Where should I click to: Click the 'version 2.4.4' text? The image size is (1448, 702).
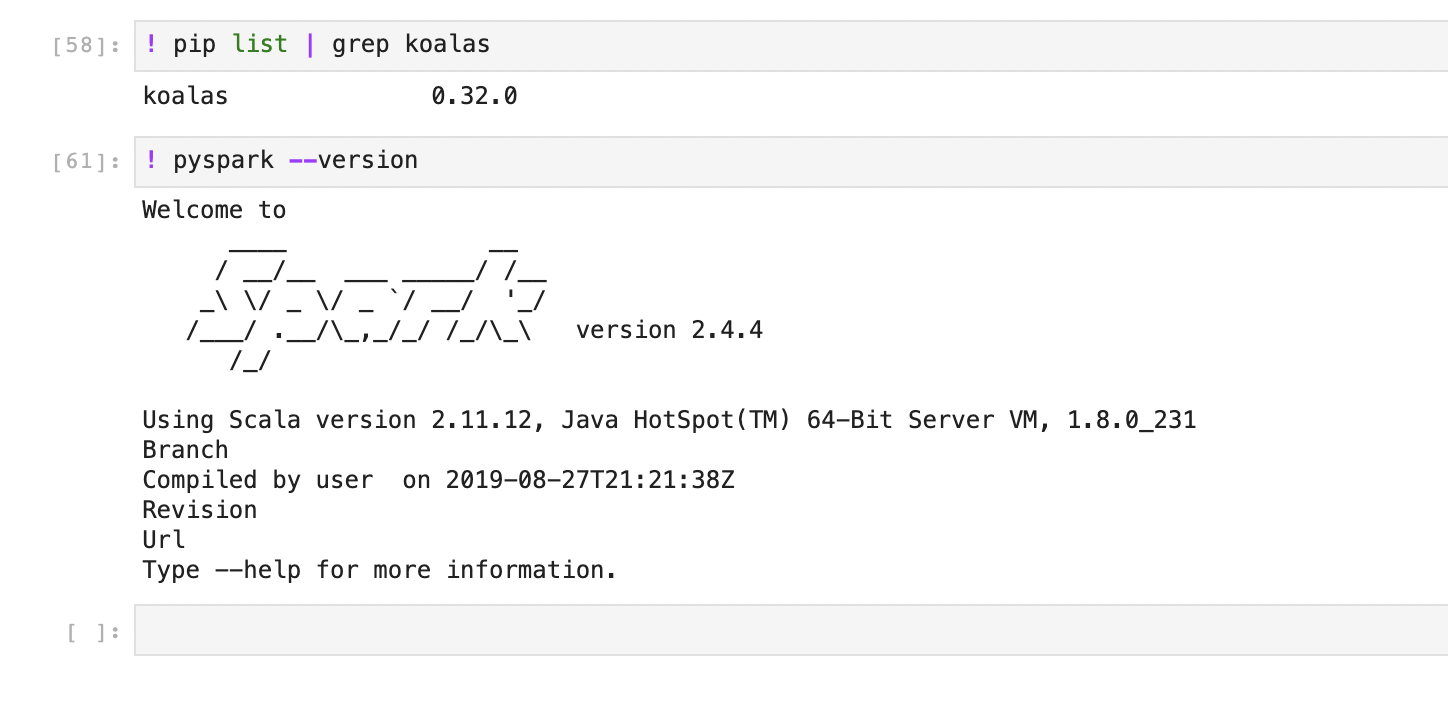pyautogui.click(x=670, y=330)
